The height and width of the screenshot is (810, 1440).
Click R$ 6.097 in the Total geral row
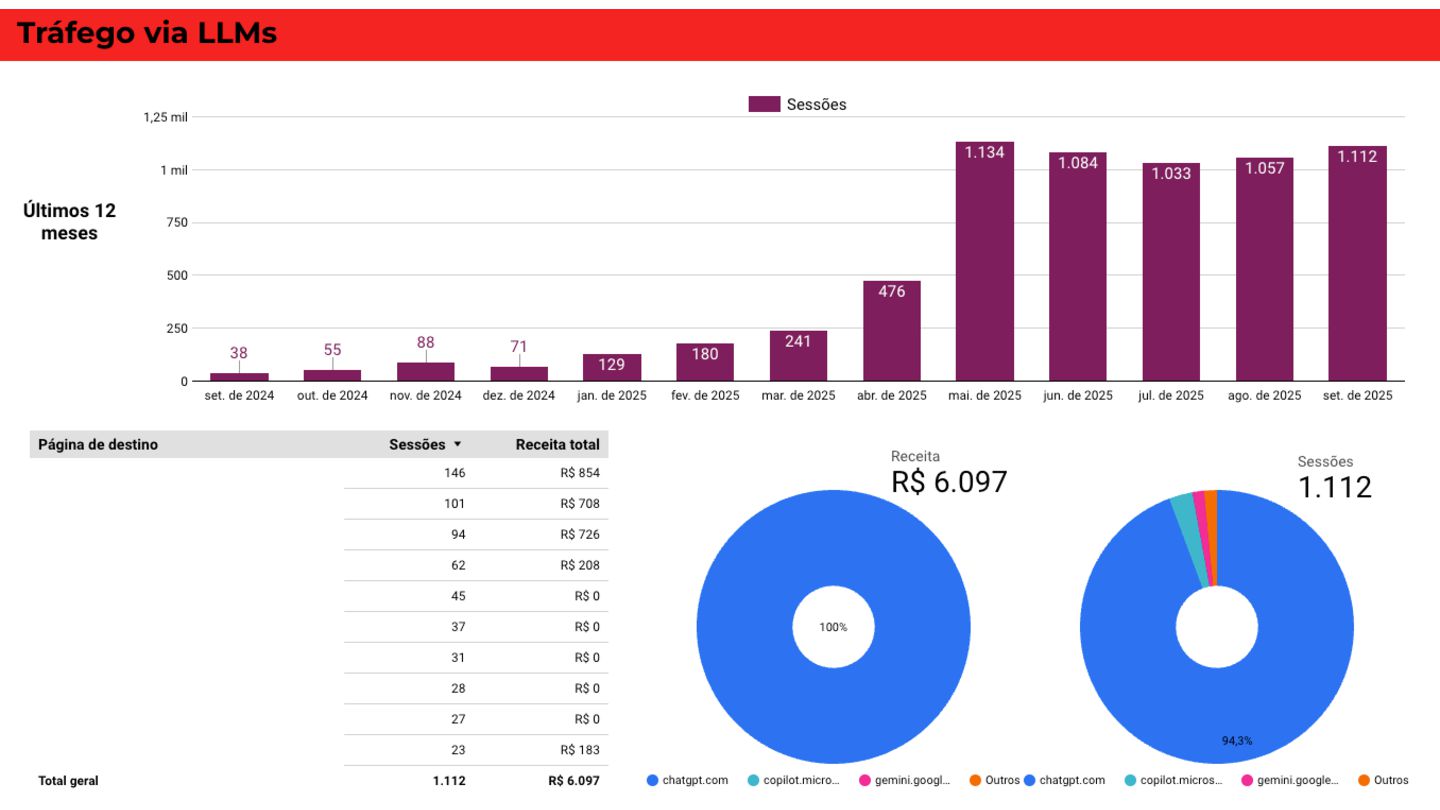[574, 781]
